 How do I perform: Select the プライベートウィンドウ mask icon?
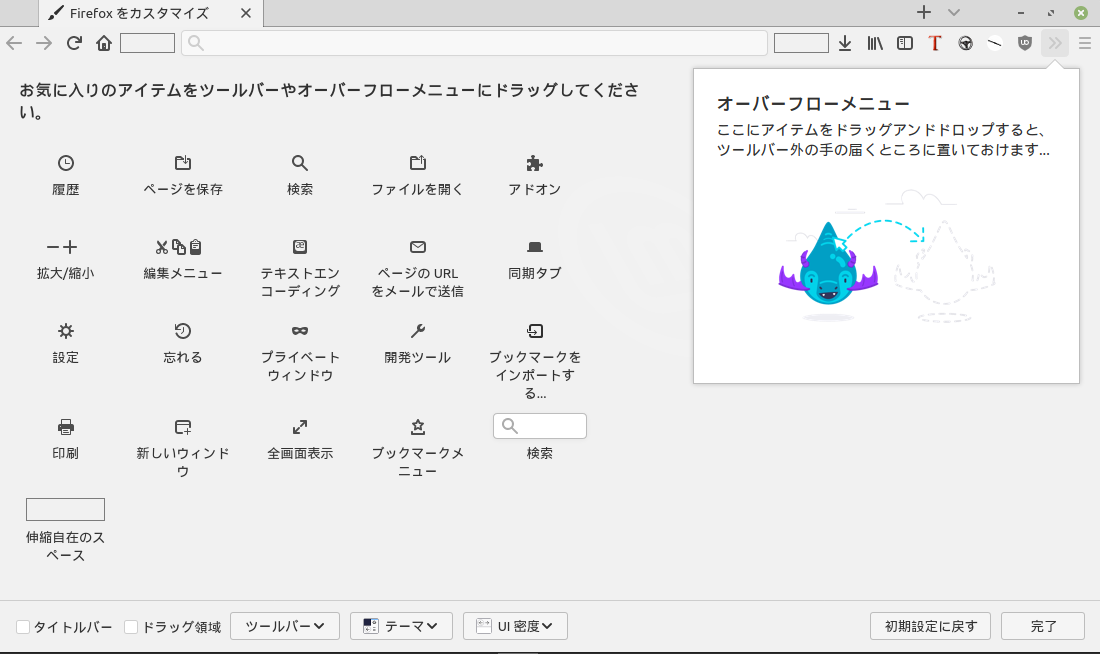pos(300,331)
